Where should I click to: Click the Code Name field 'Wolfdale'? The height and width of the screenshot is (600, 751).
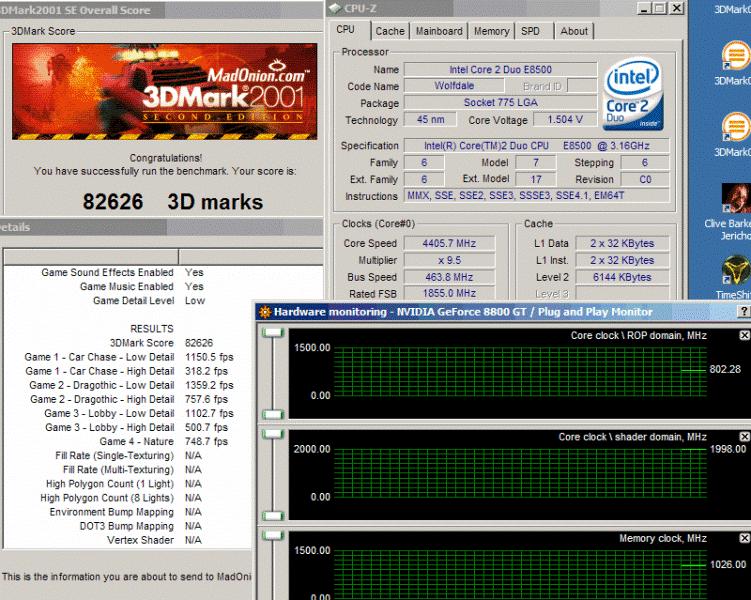[x=454, y=86]
